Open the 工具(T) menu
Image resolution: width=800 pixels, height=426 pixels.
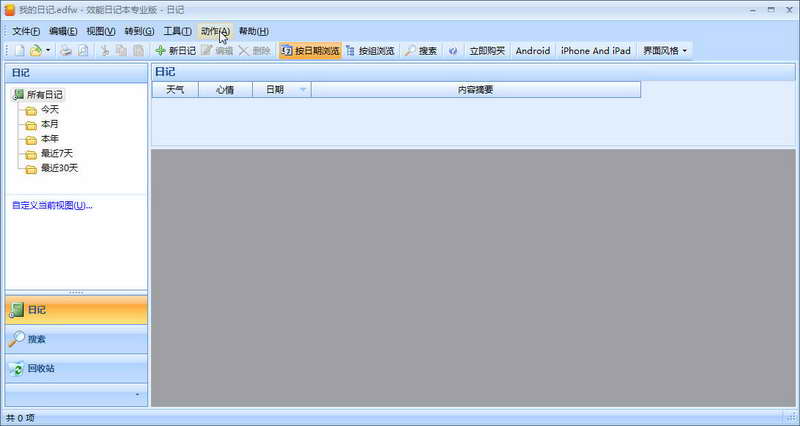(177, 31)
